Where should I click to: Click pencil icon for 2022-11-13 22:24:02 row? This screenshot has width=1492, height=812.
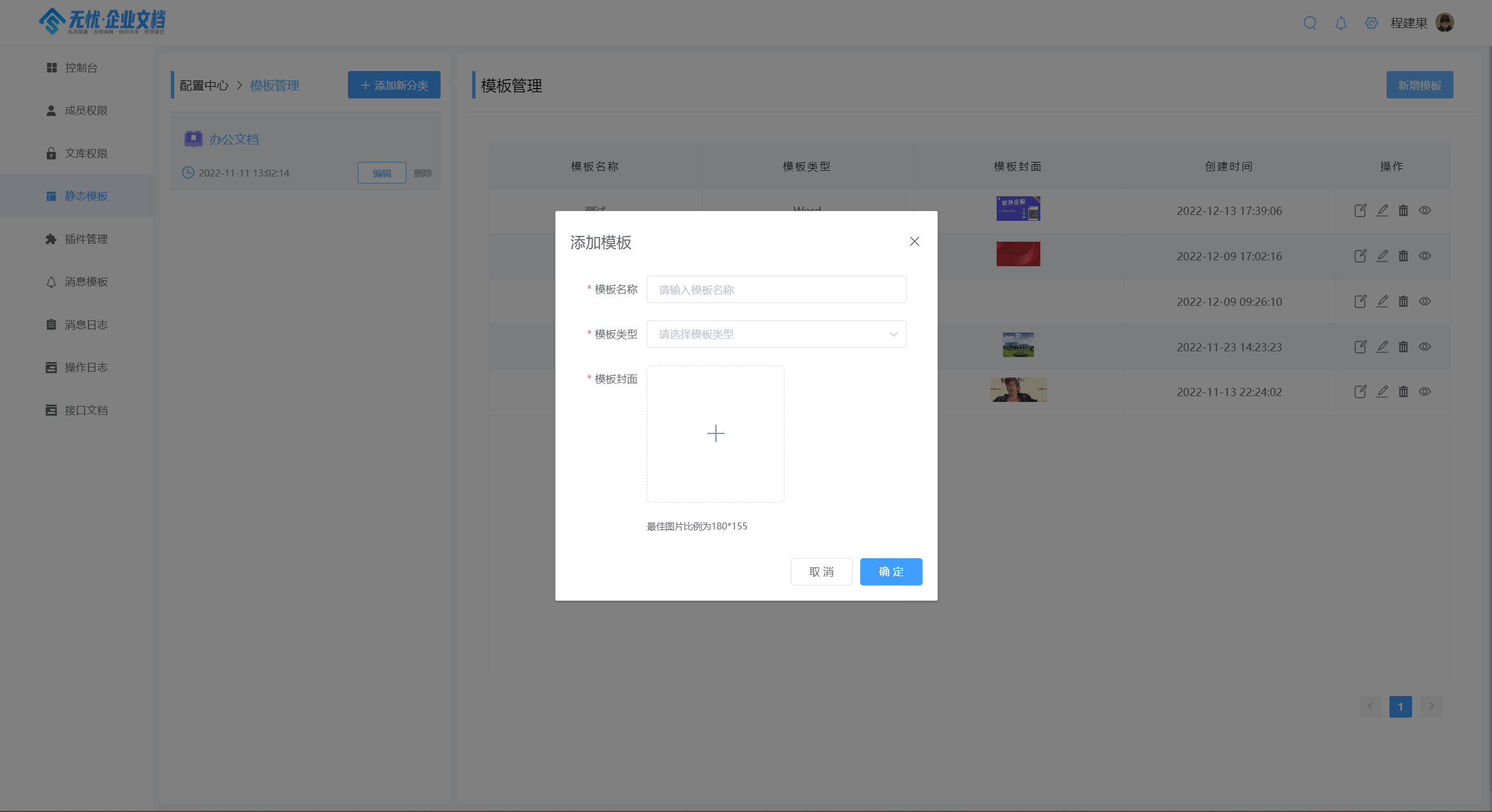(1382, 391)
